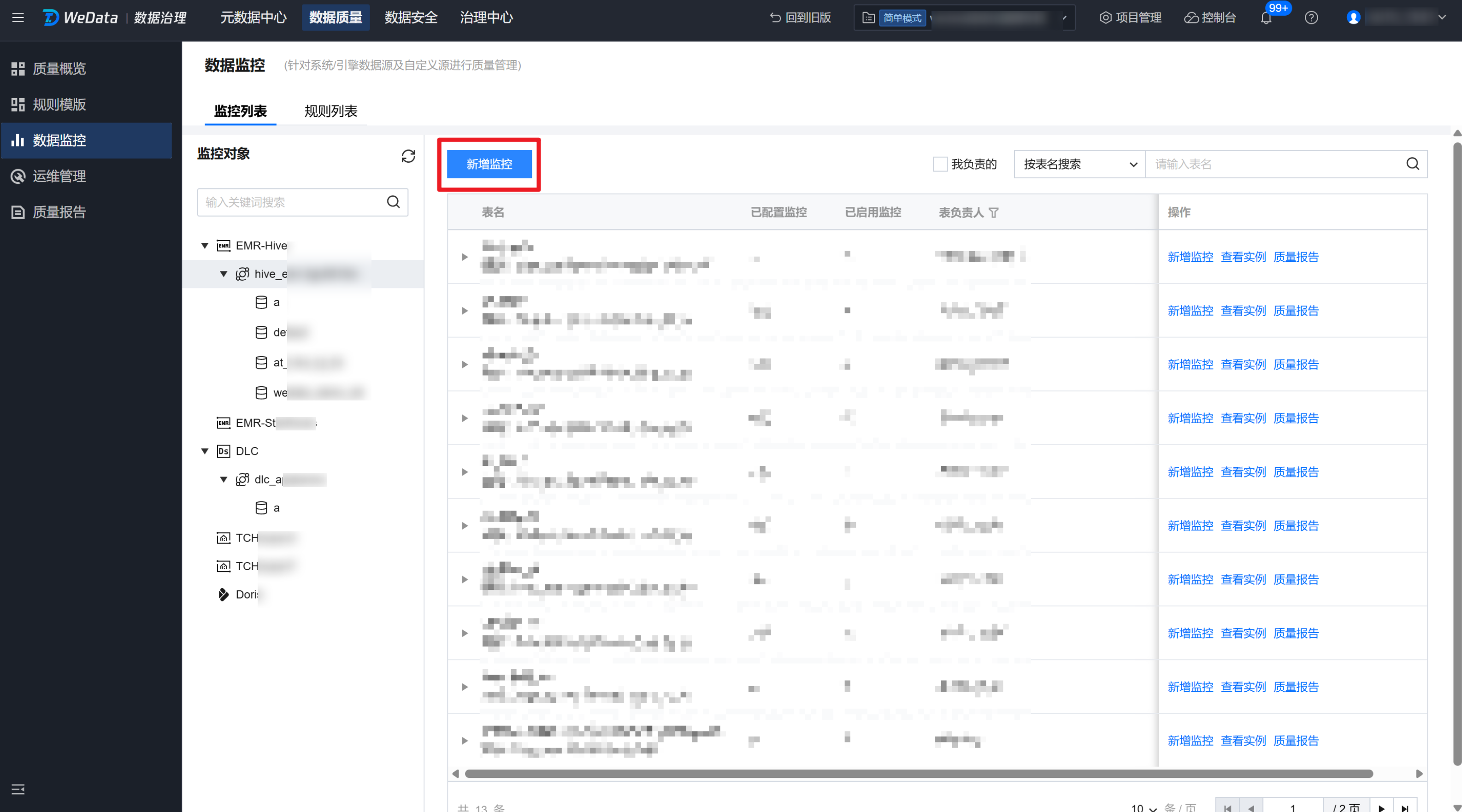Click the 项目管理 settings icon

click(1106, 18)
